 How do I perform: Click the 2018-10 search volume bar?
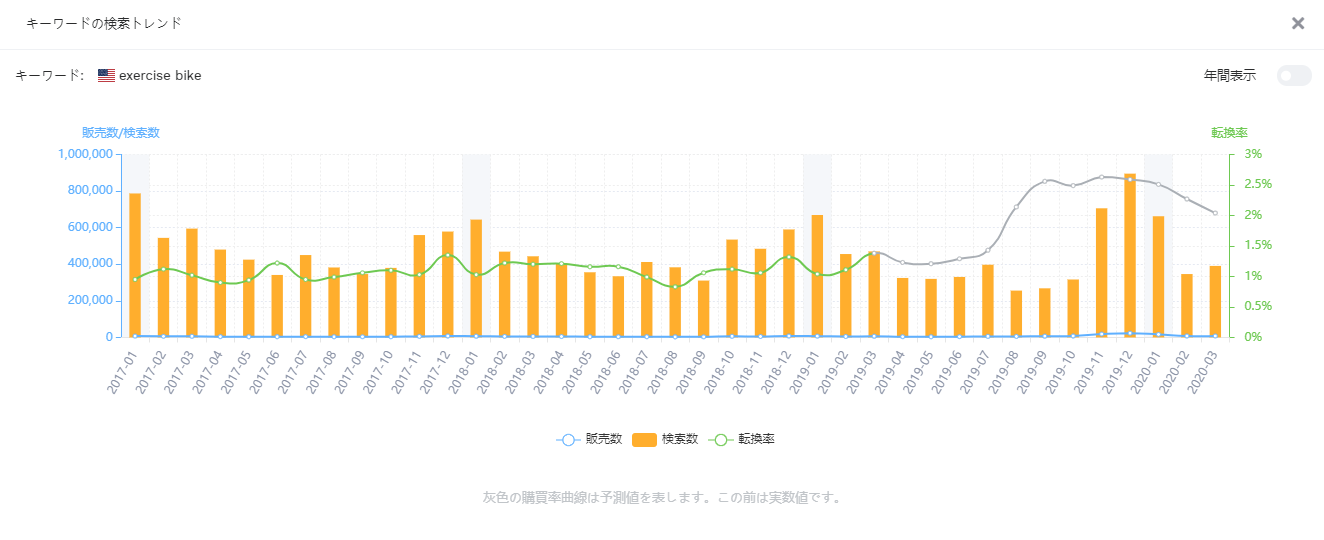(732, 288)
